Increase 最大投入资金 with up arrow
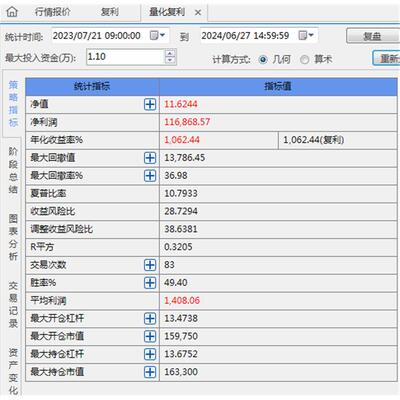This screenshot has height=400, width=400. click(170, 53)
